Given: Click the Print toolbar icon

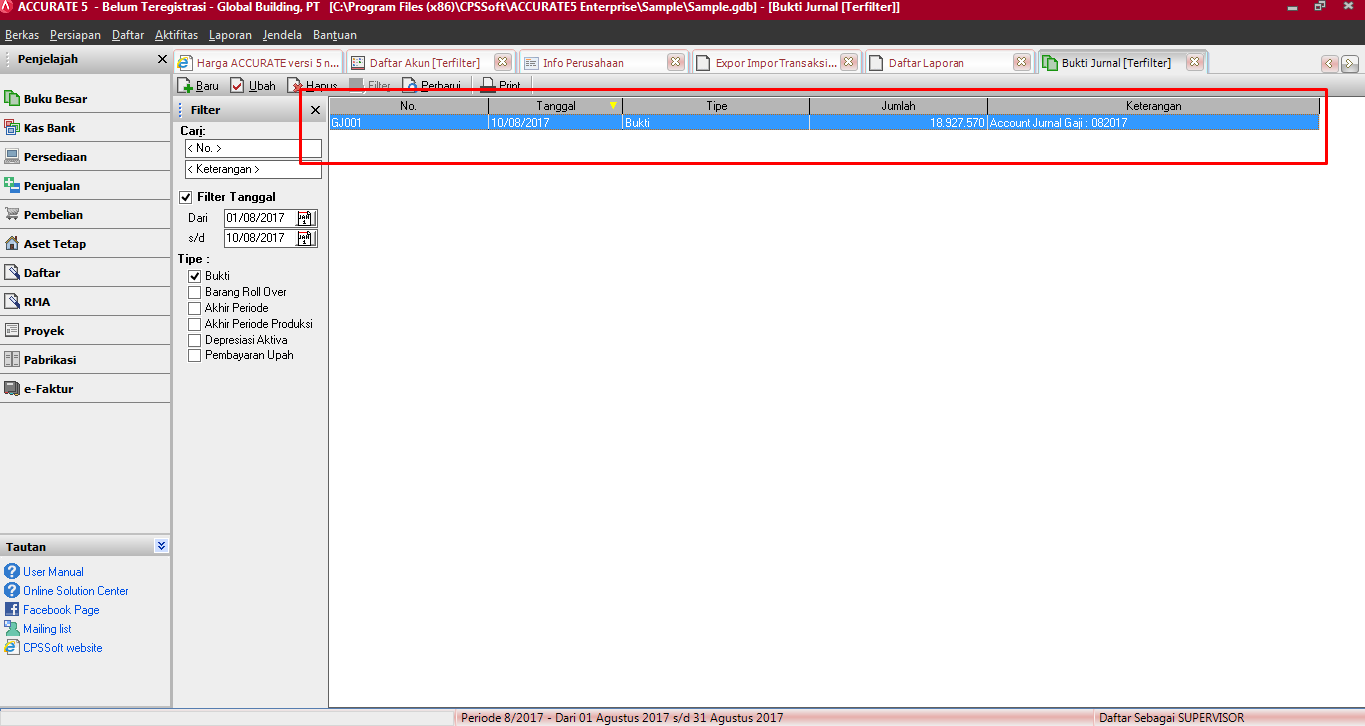Looking at the screenshot, I should [x=488, y=86].
